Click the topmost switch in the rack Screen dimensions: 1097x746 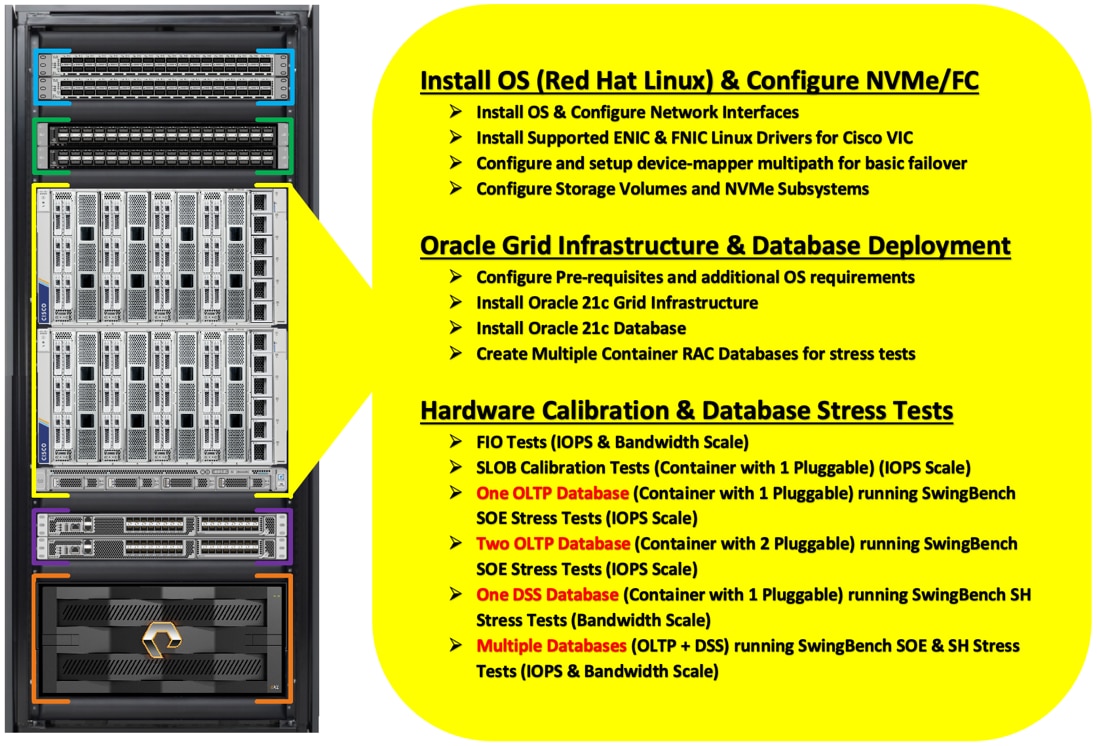162,65
